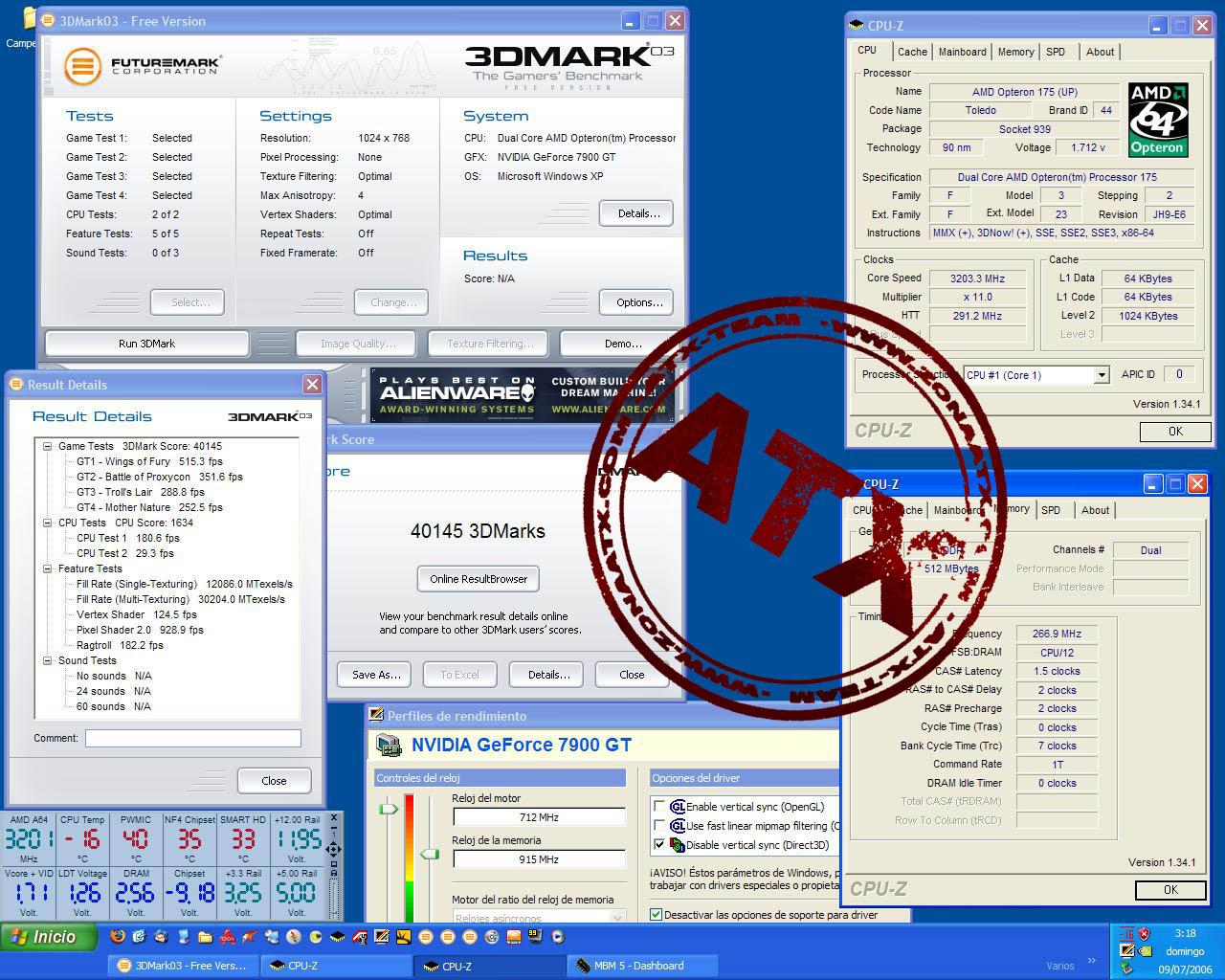Open system Details... in 3DMark03 window
The height and width of the screenshot is (980, 1225).
(638, 213)
